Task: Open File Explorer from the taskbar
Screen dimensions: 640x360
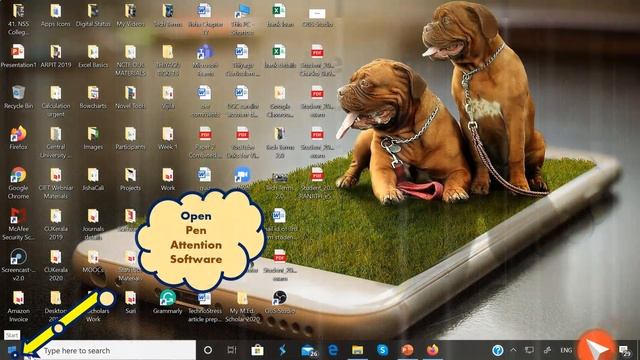Action: point(358,350)
